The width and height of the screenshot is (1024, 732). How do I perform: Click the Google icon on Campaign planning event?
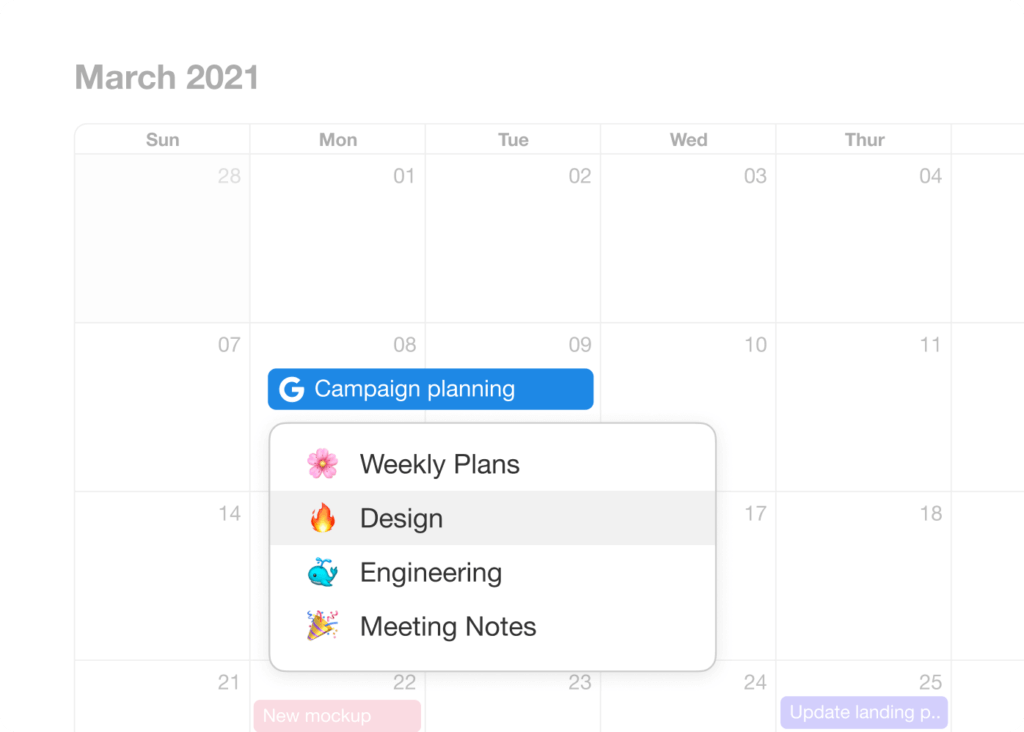pos(291,390)
